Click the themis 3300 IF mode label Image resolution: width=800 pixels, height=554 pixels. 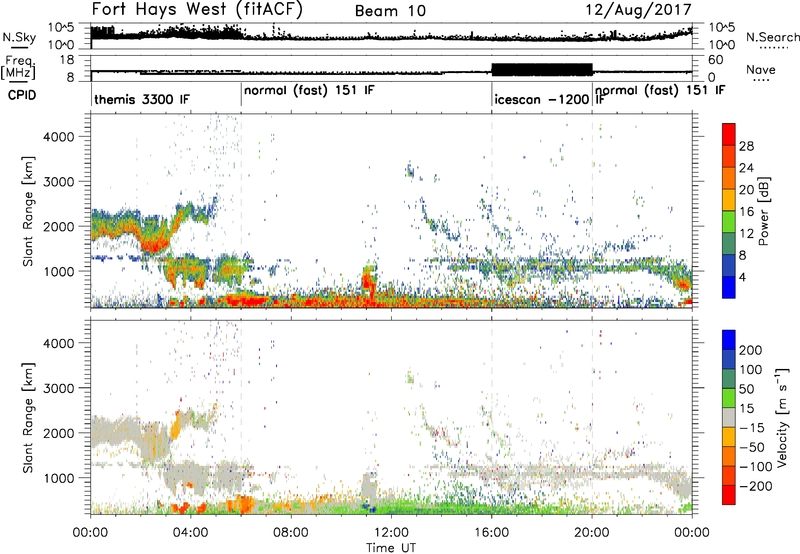point(142,99)
